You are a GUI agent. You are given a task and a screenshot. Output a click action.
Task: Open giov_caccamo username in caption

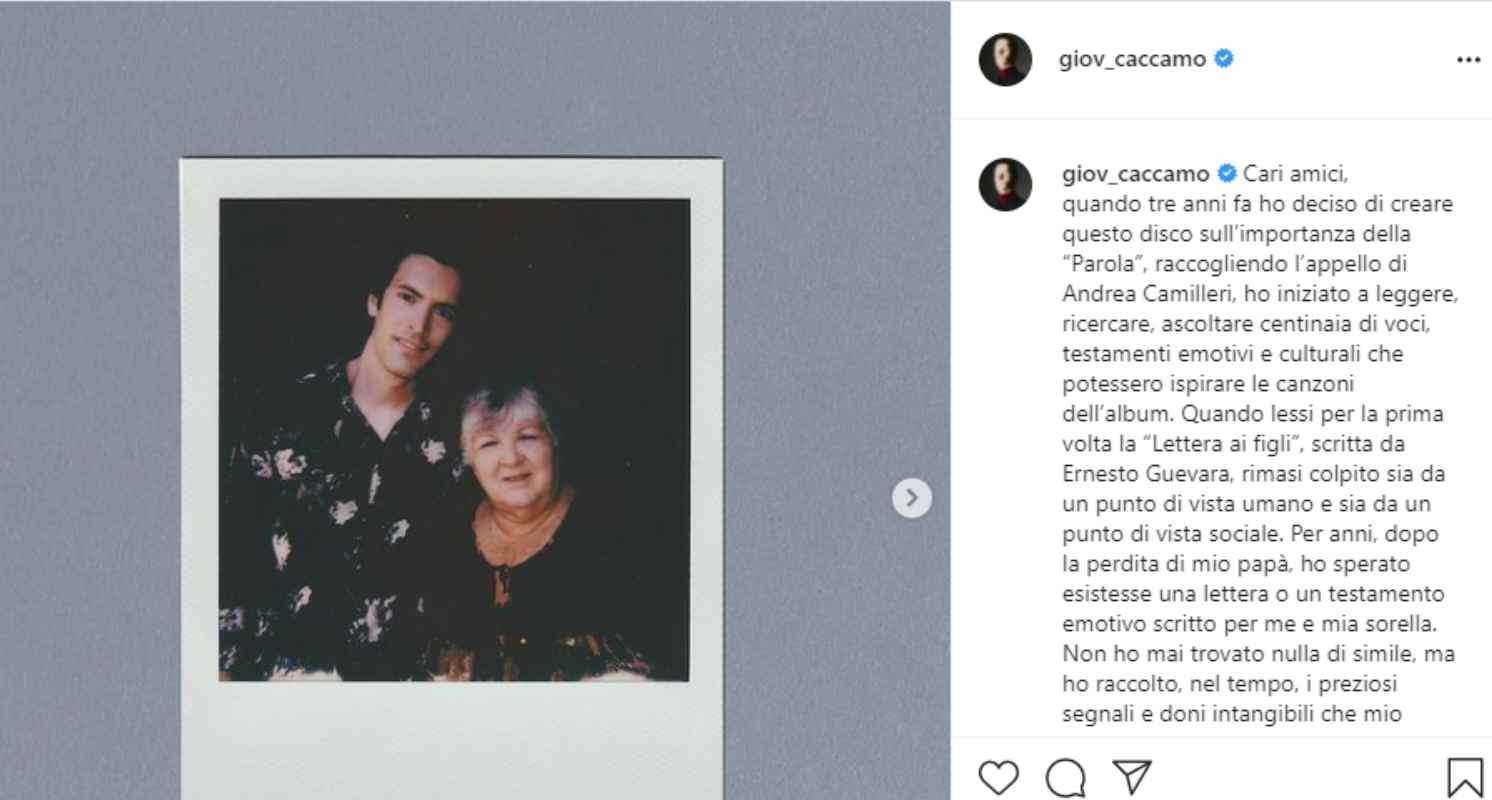1135,174
